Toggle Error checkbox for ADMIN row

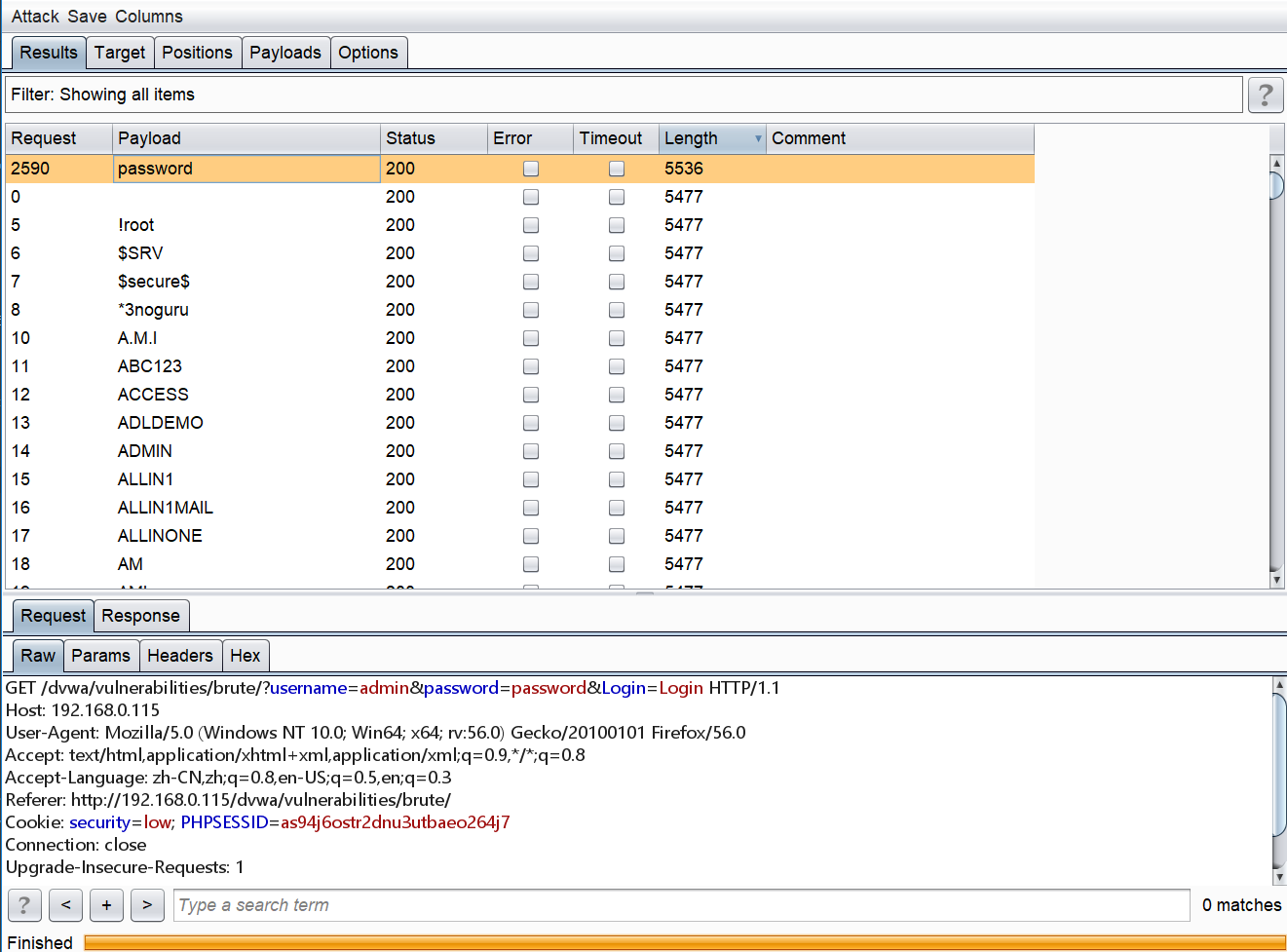coord(531,451)
